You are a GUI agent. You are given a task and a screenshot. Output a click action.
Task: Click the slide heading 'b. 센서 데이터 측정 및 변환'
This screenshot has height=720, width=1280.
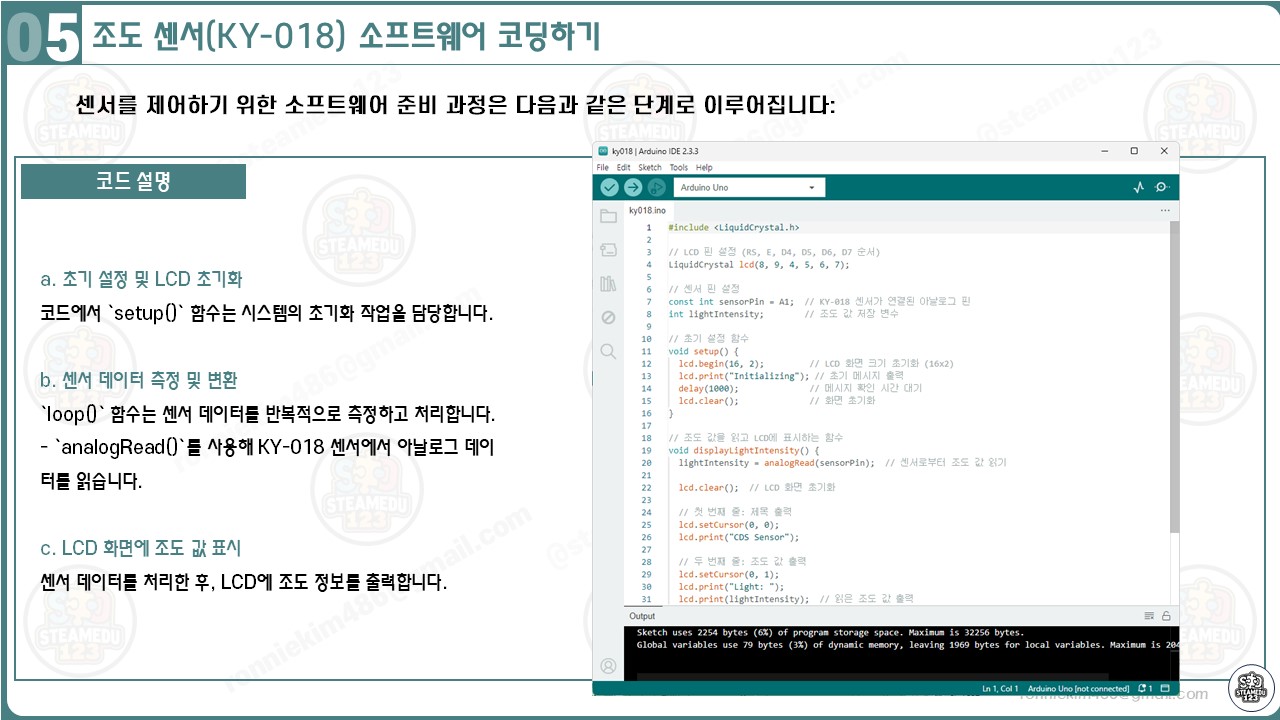[139, 381]
